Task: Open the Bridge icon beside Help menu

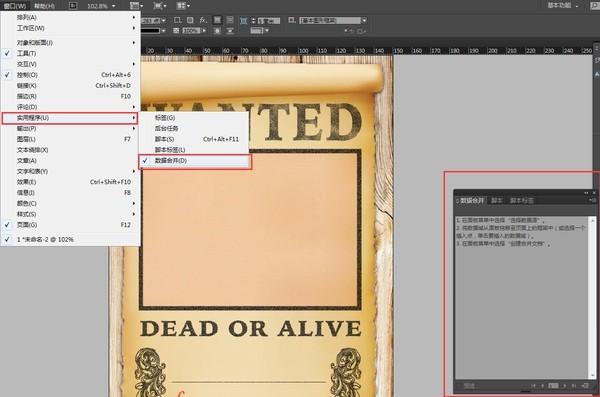Action: pyautogui.click(x=73, y=5)
